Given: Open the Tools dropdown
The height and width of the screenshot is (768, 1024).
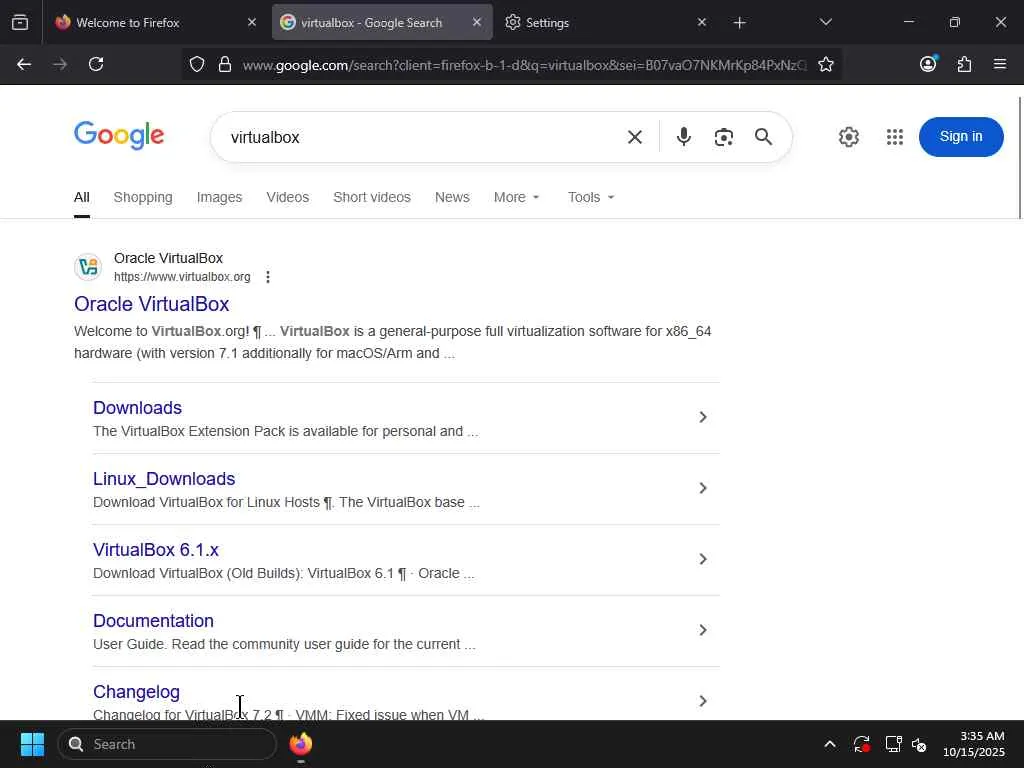Looking at the screenshot, I should click(x=591, y=197).
